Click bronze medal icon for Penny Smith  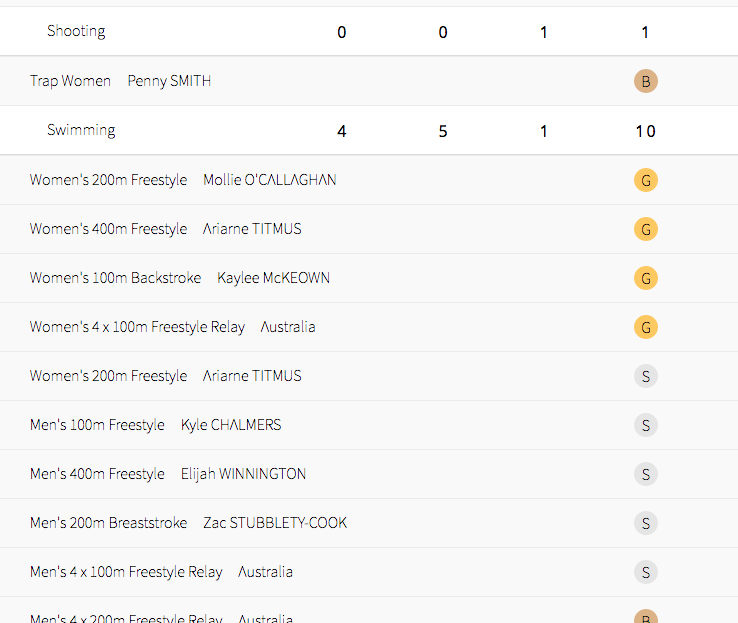coord(645,81)
